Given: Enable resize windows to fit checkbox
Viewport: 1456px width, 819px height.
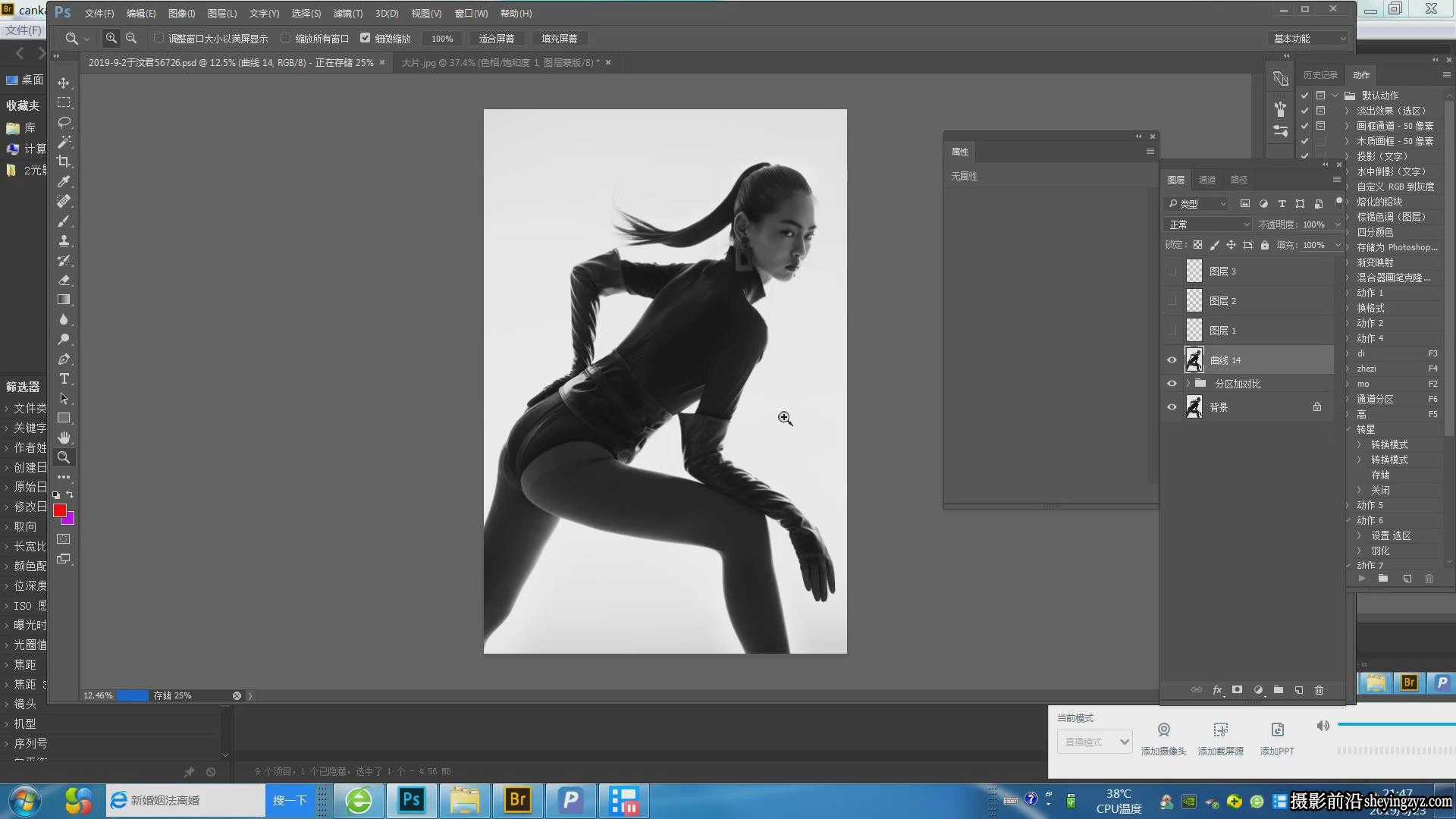Looking at the screenshot, I should [158, 38].
